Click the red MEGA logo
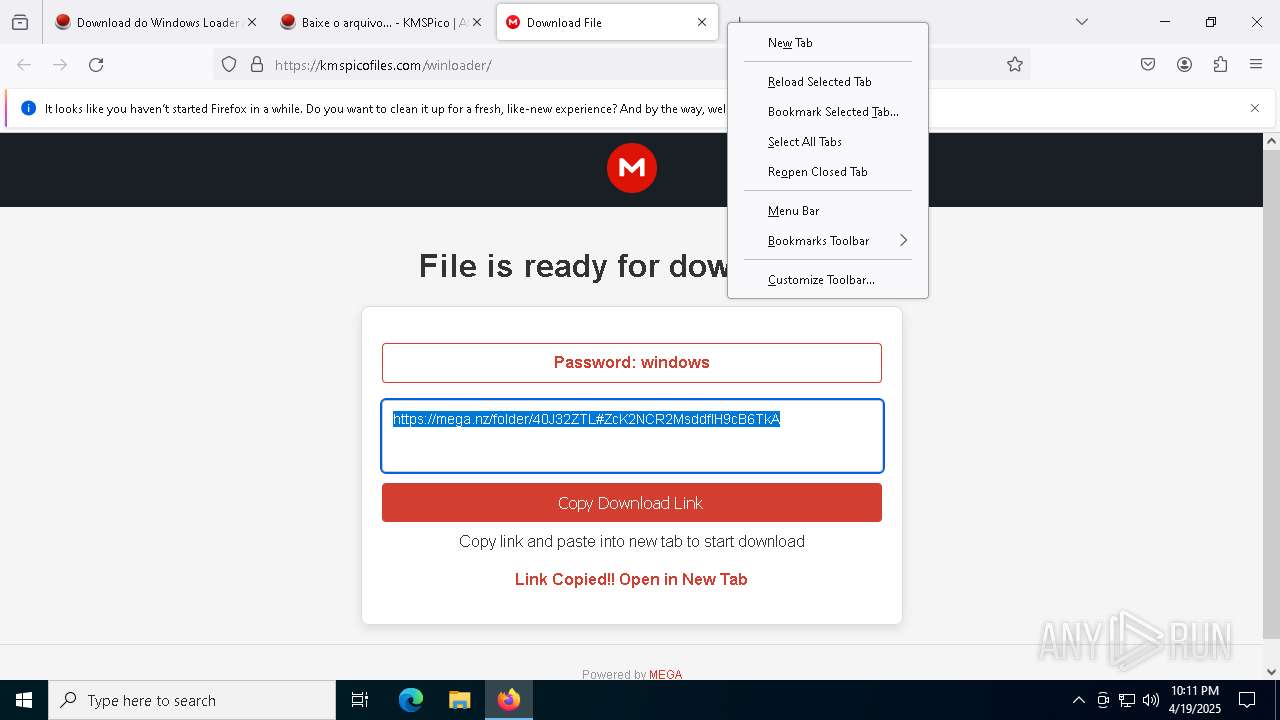Screen dimensions: 1280x720 click(632, 168)
